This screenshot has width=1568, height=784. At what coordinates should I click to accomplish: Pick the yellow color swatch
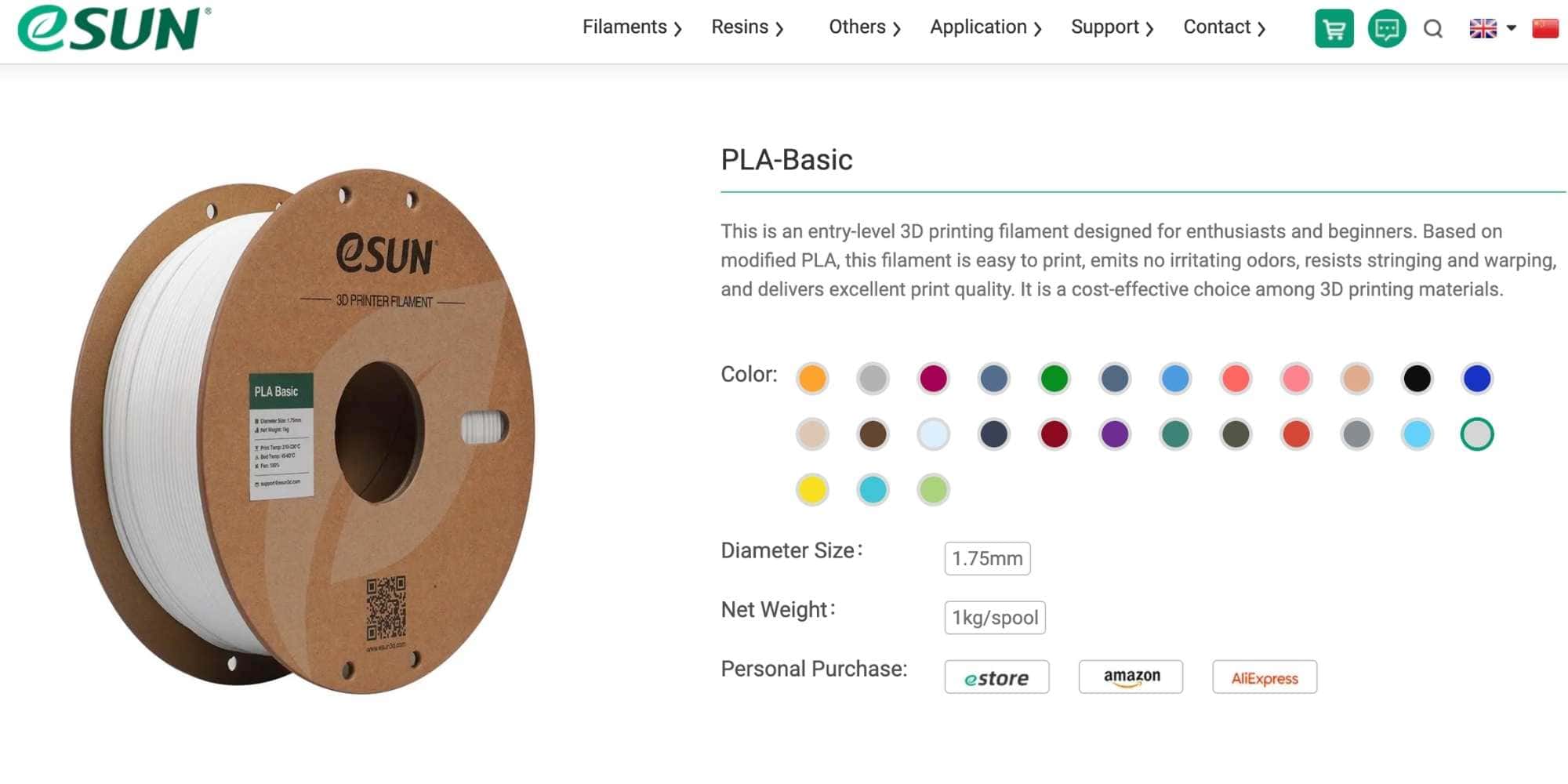pyautogui.click(x=812, y=490)
